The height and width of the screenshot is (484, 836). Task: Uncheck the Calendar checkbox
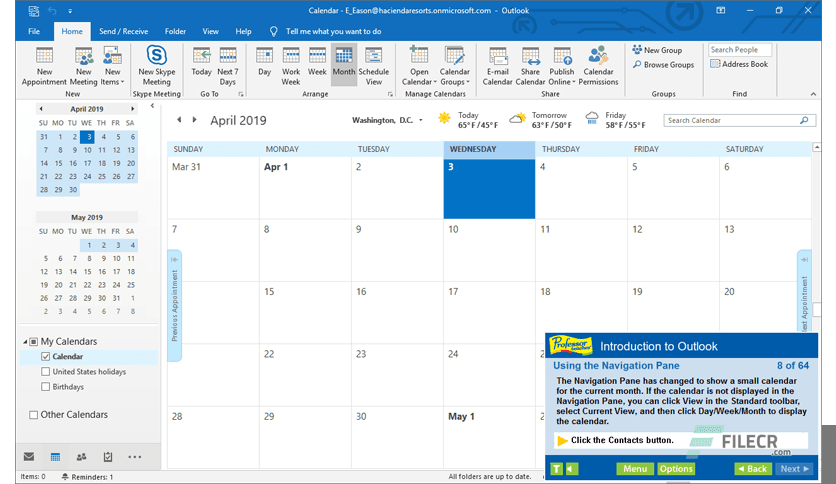45,357
